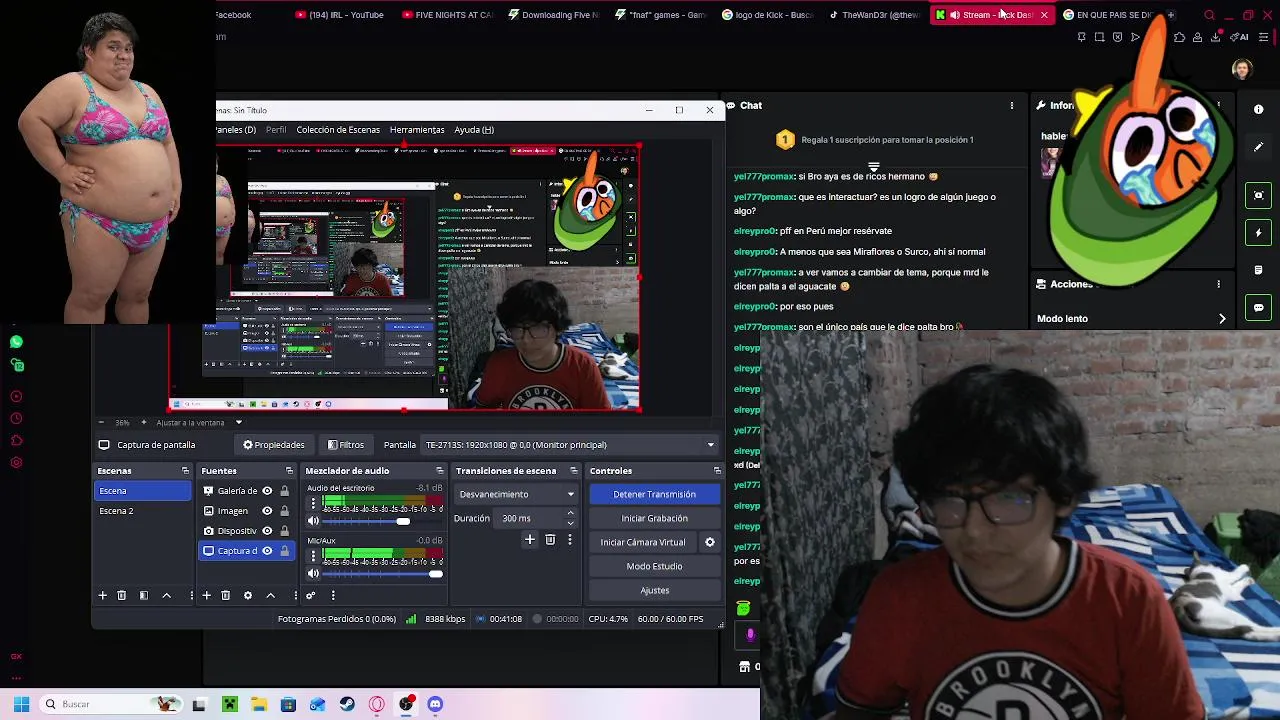Viewport: 1280px width, 720px height.
Task: Open virtual camera settings gear
Action: click(710, 542)
